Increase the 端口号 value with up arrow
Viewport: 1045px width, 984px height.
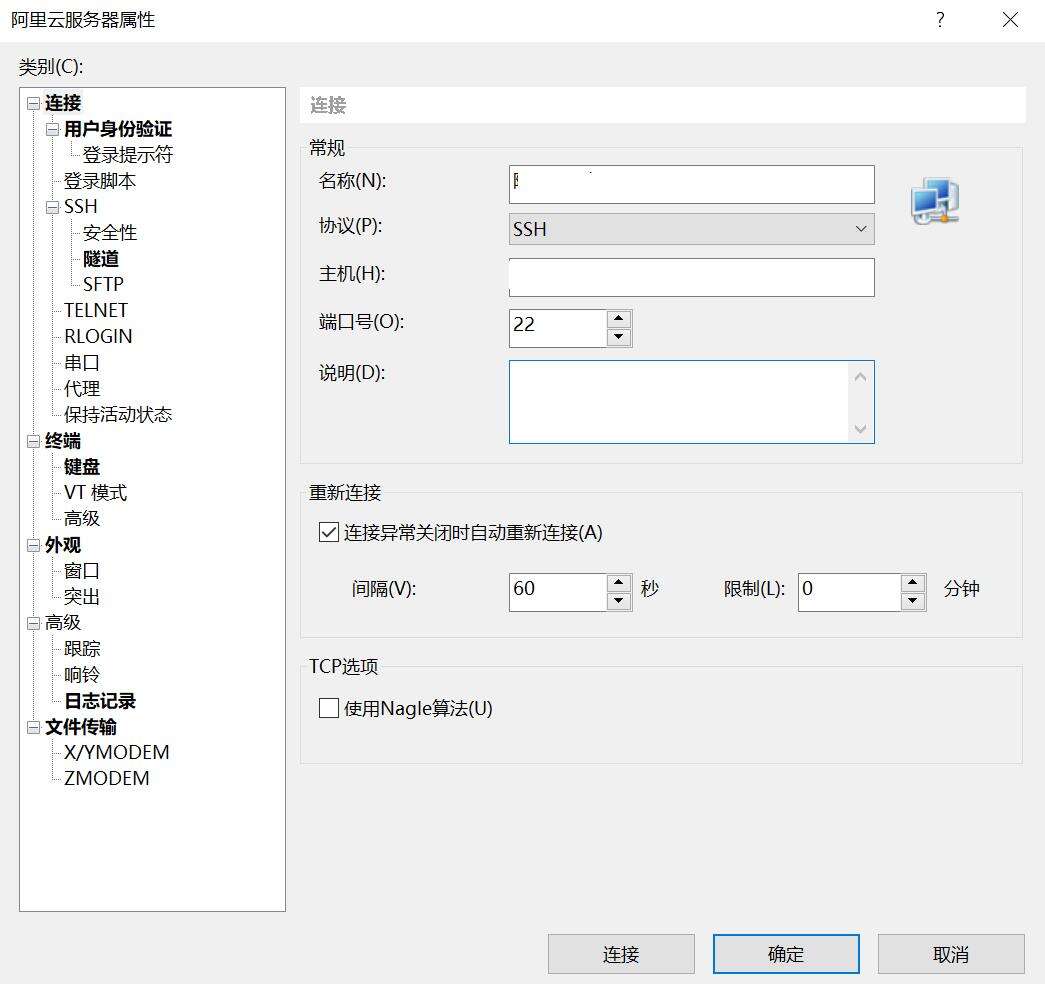pos(618,319)
